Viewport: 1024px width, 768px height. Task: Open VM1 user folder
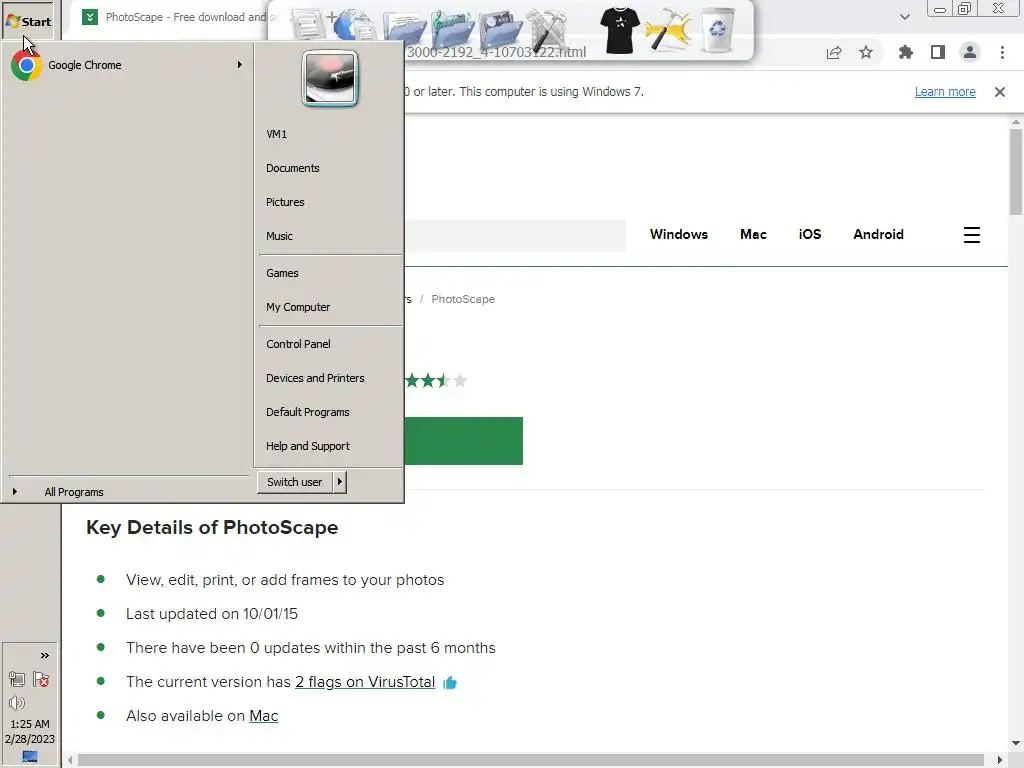point(276,135)
